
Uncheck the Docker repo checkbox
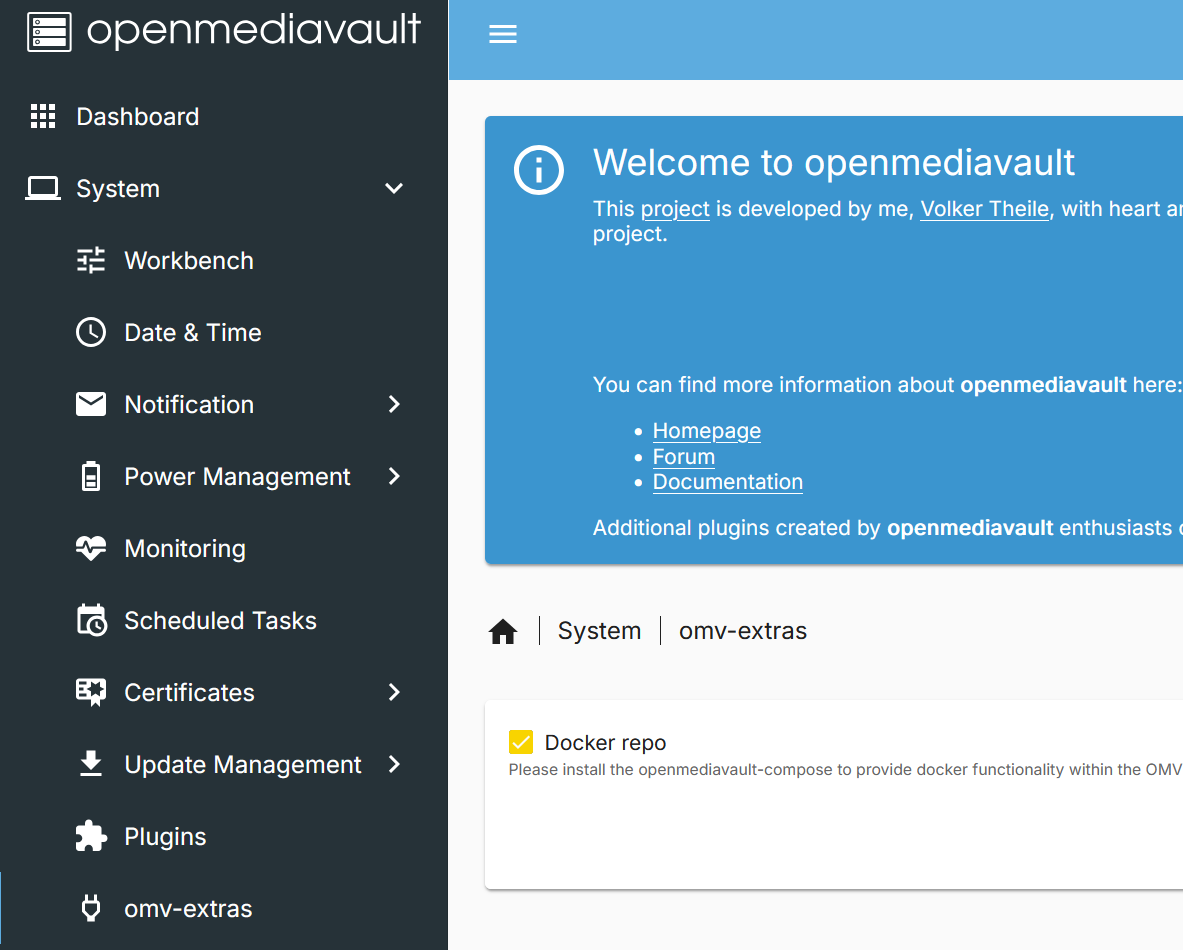[521, 742]
